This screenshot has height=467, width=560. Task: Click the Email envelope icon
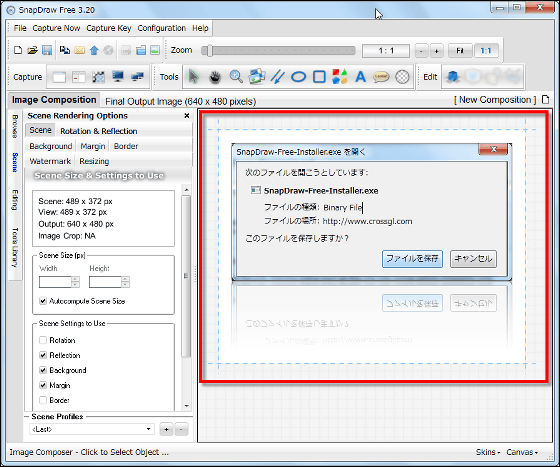[x=79, y=50]
